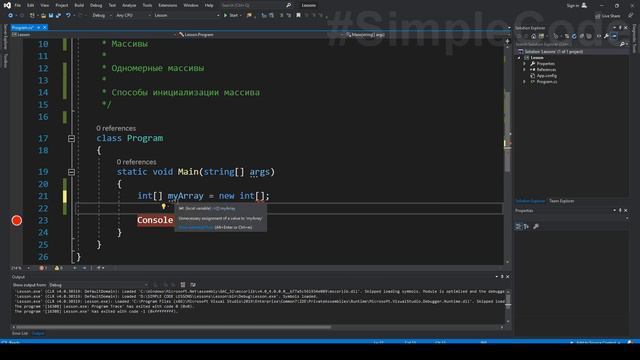
Task: Click the Solution Explorer Show All Files icon
Action: [x=589, y=36]
